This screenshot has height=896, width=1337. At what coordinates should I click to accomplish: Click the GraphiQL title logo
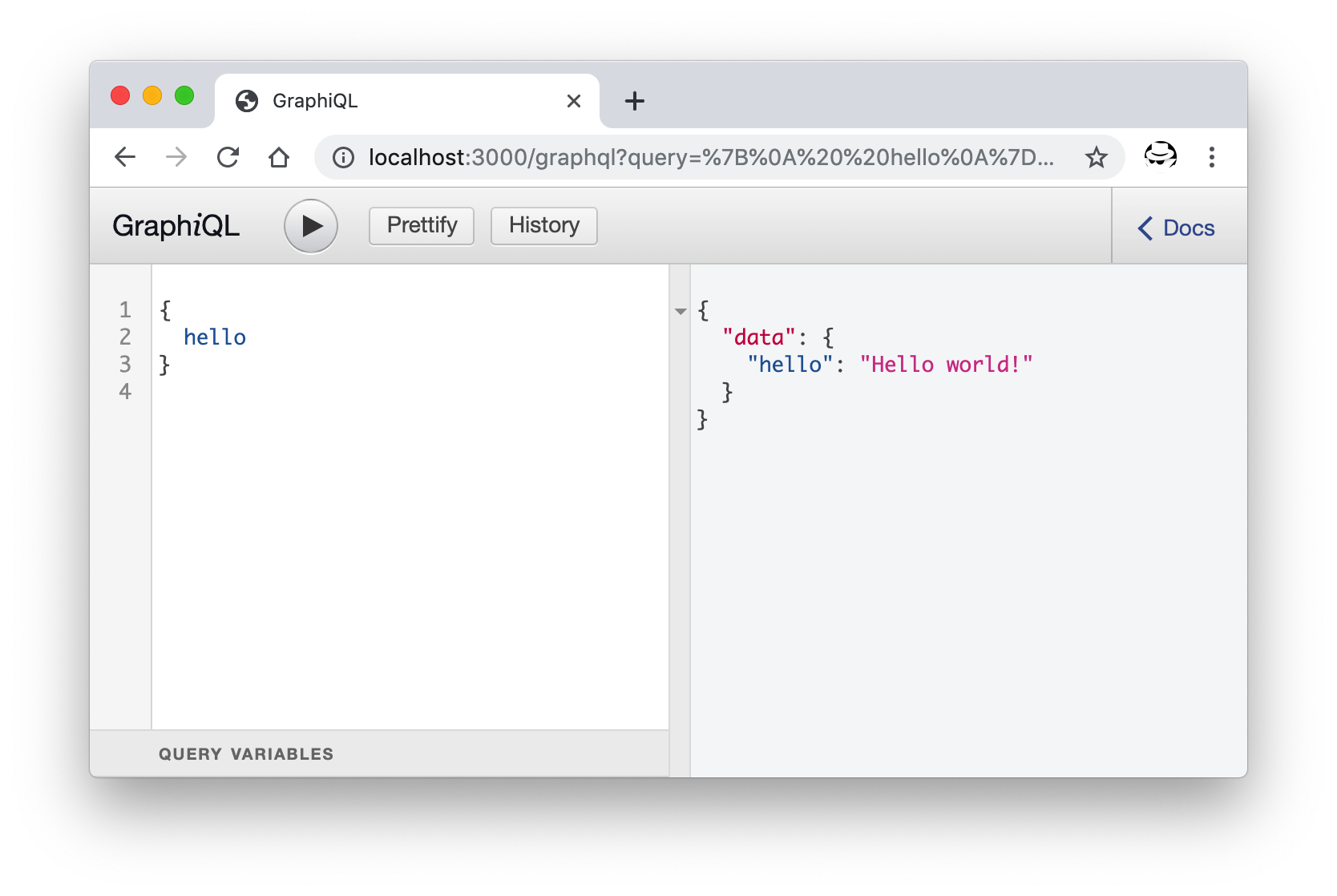[176, 226]
